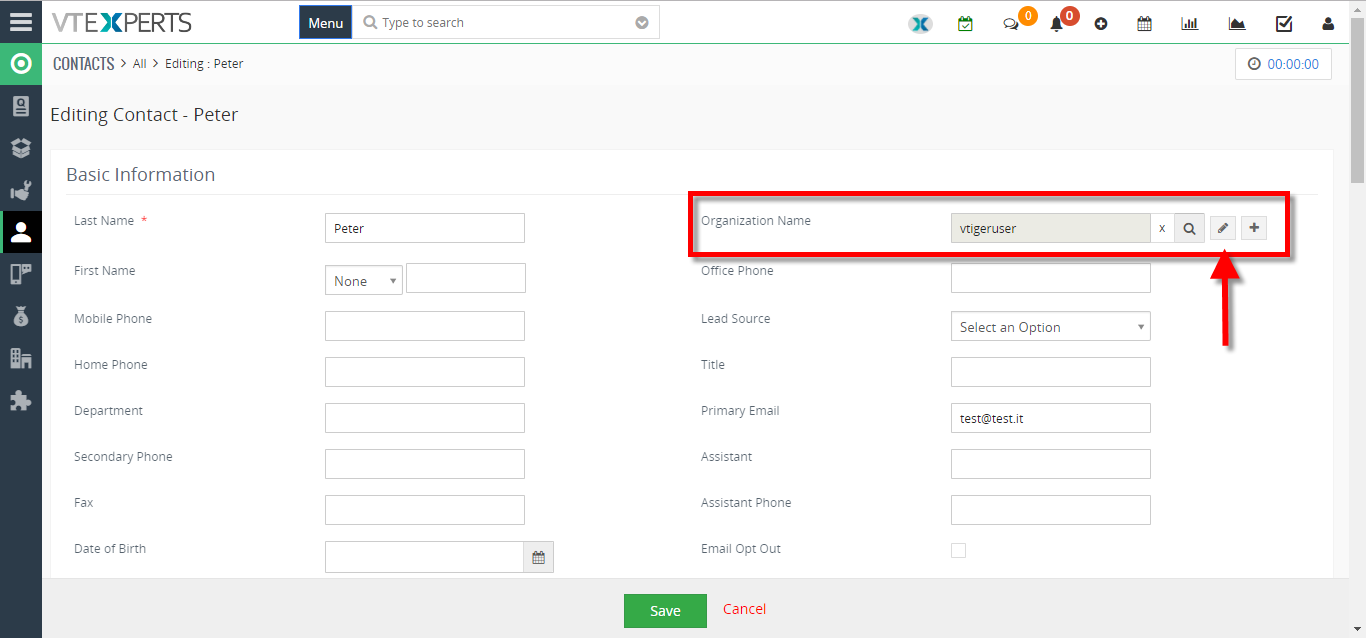The height and width of the screenshot is (638, 1366).
Task: Open the user profile icon
Action: [1328, 24]
